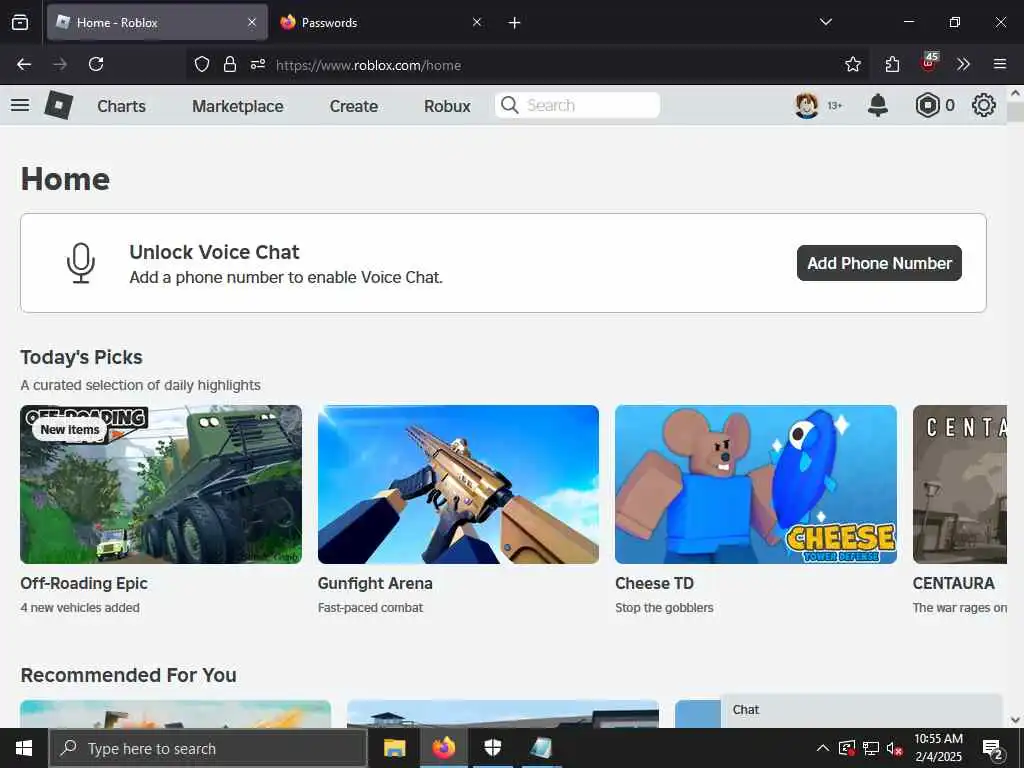Go to the Create section
Image resolution: width=1024 pixels, height=768 pixels.
(x=353, y=106)
